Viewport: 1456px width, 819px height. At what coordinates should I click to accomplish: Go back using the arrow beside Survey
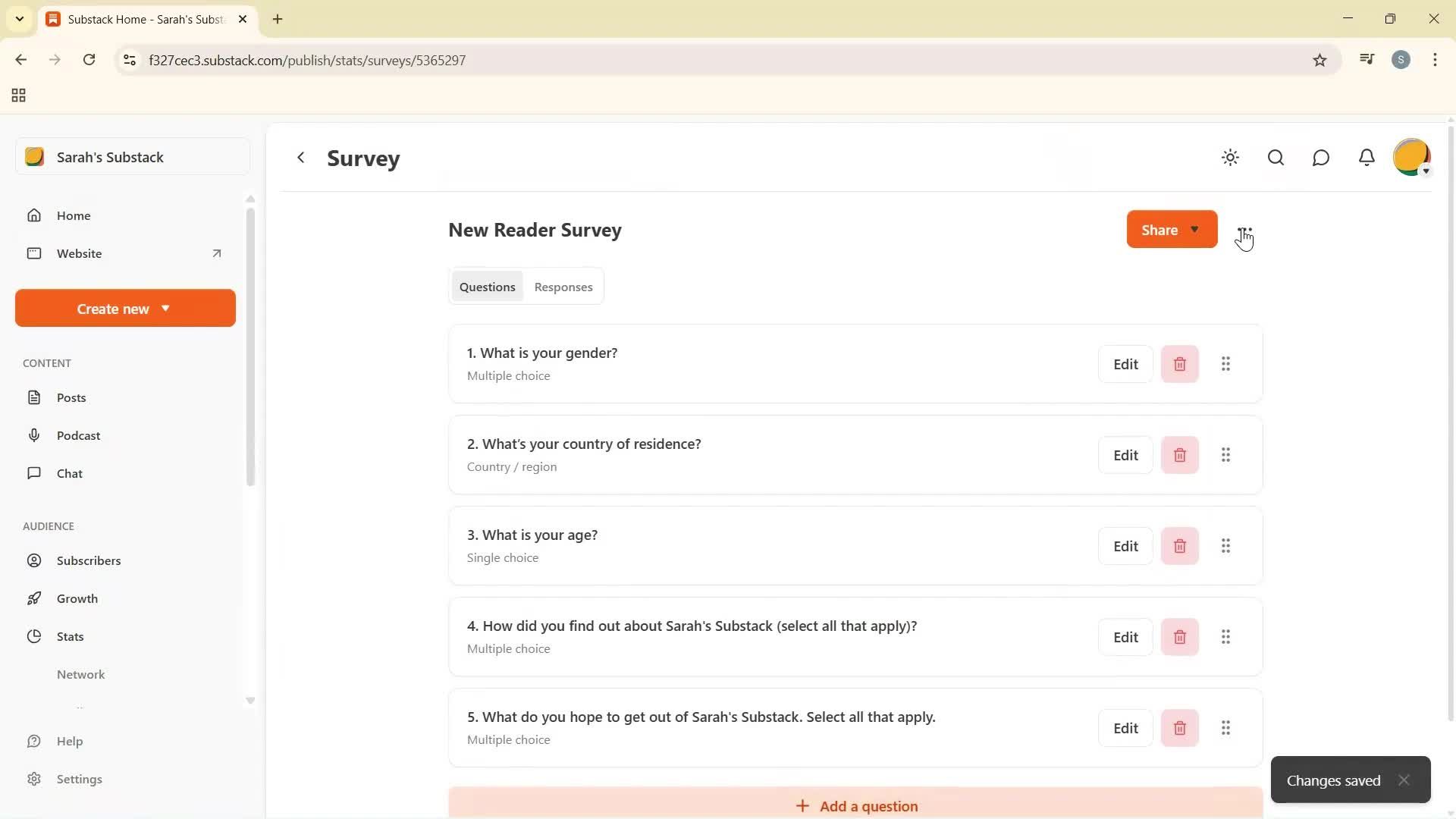point(300,158)
